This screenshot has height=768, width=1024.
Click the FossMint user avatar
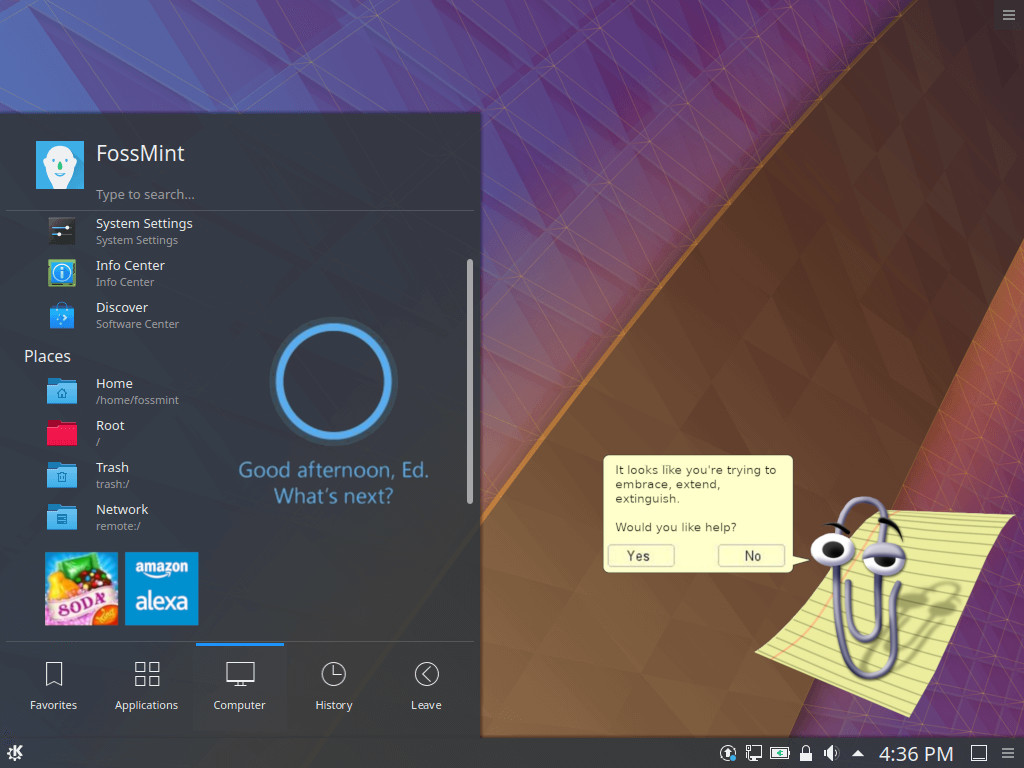(x=60, y=165)
